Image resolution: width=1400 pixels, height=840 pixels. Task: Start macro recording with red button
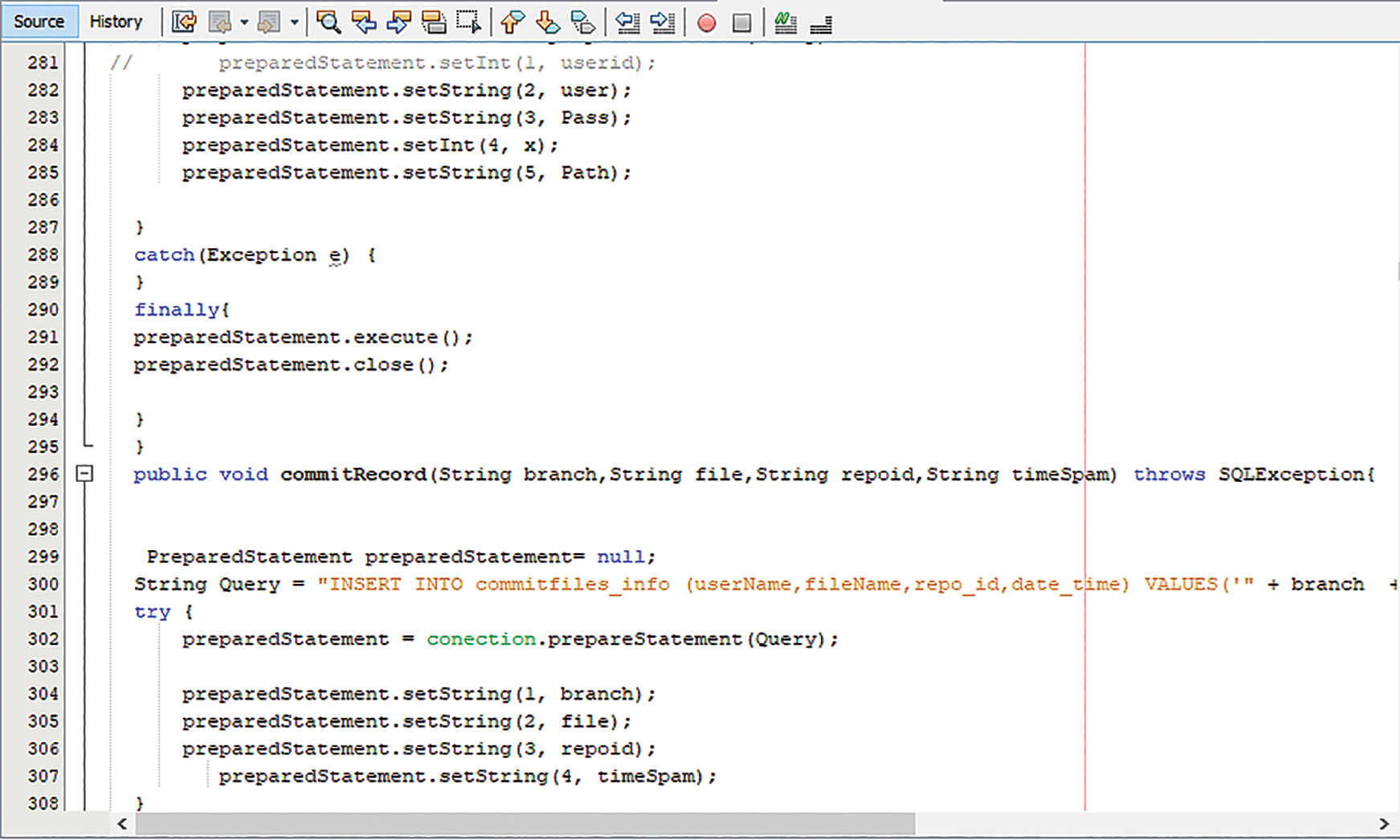point(707,22)
